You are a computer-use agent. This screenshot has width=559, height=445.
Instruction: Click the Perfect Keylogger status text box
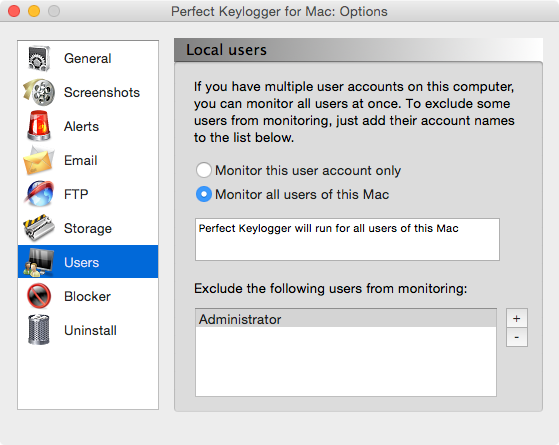[x=347, y=240]
